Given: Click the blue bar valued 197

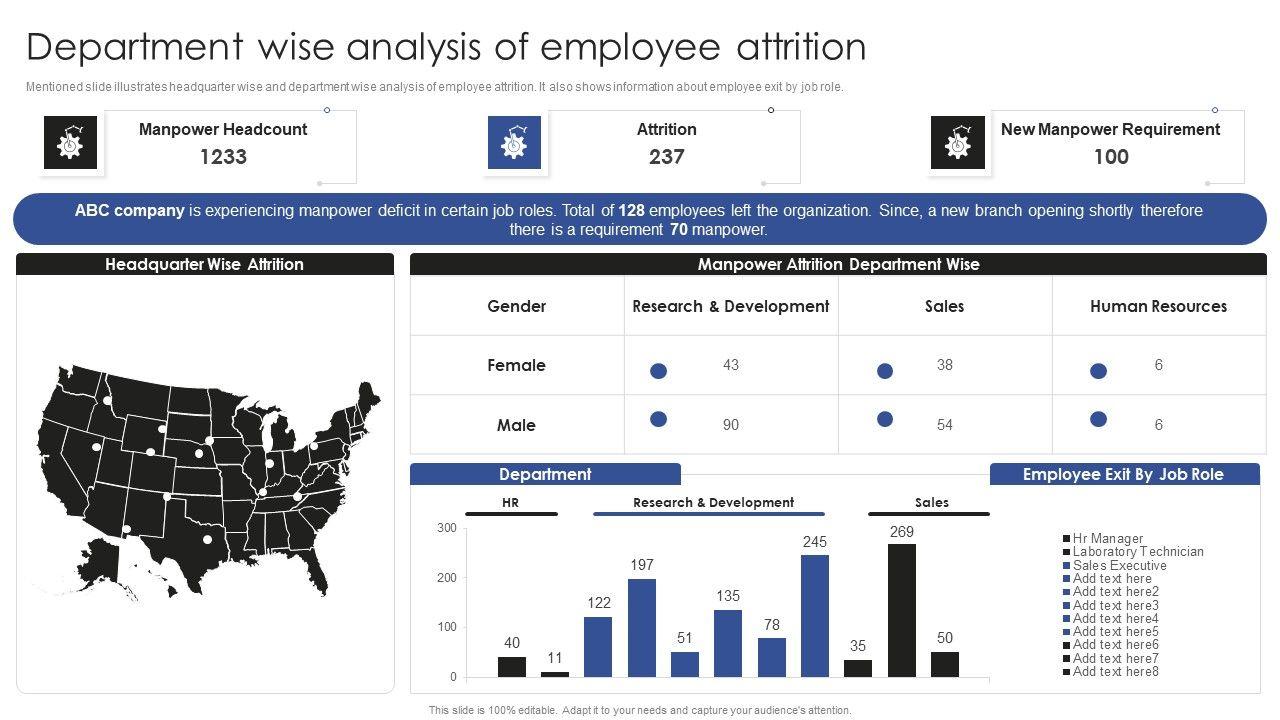Looking at the screenshot, I should [642, 628].
